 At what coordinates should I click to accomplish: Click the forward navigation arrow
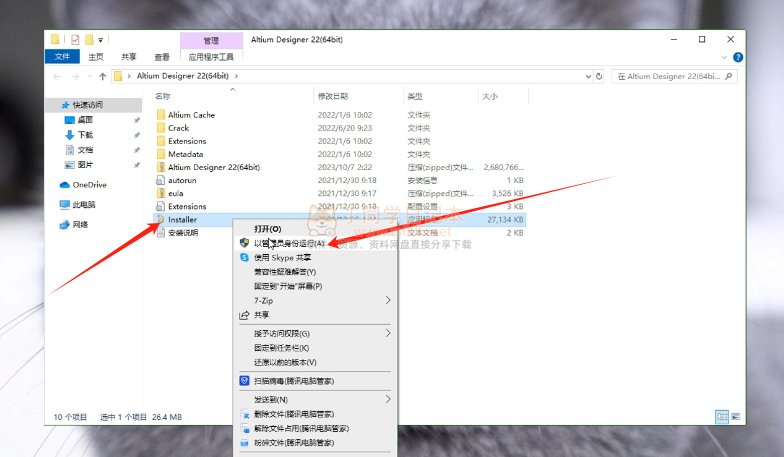pyautogui.click(x=76, y=76)
